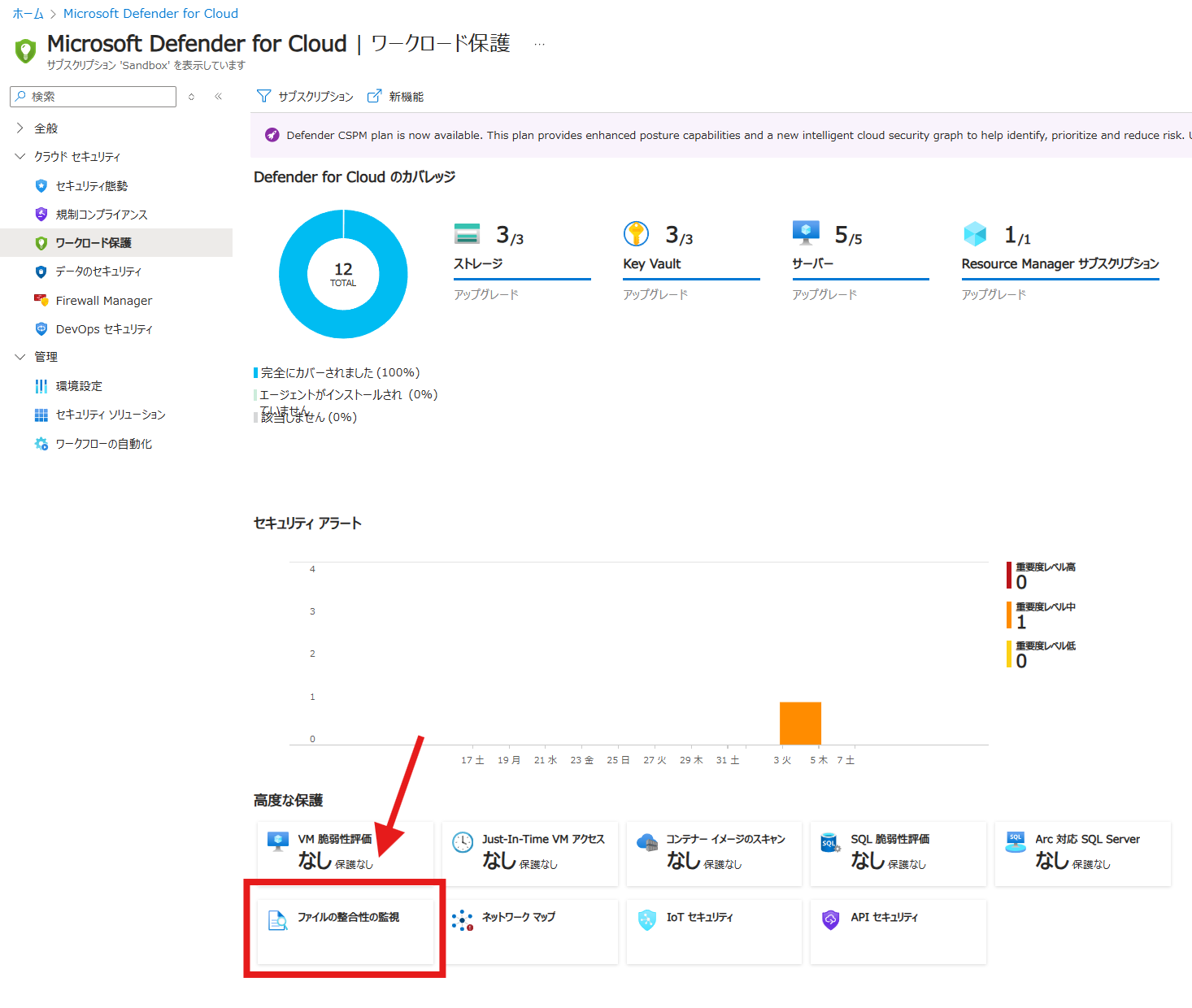Click the 環境設定 bars icon
Viewport: 1192px width, 1008px height.
coord(41,386)
